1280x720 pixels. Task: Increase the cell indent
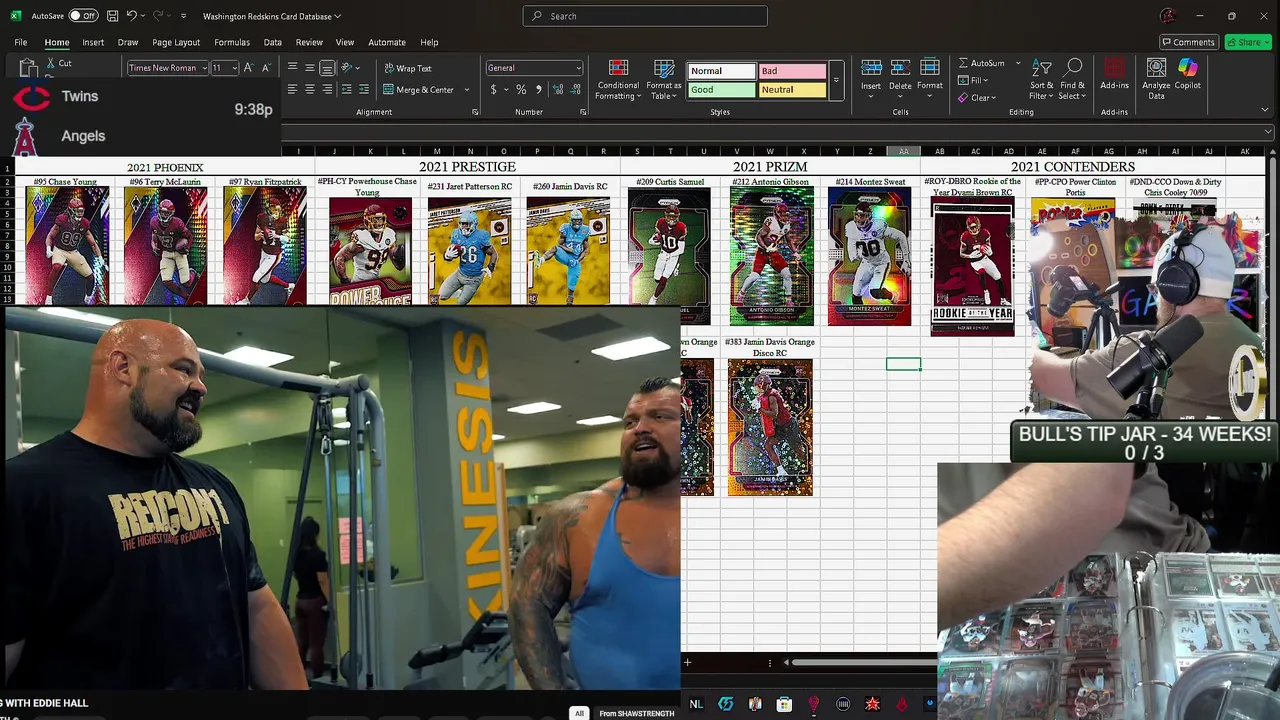pyautogui.click(x=363, y=89)
